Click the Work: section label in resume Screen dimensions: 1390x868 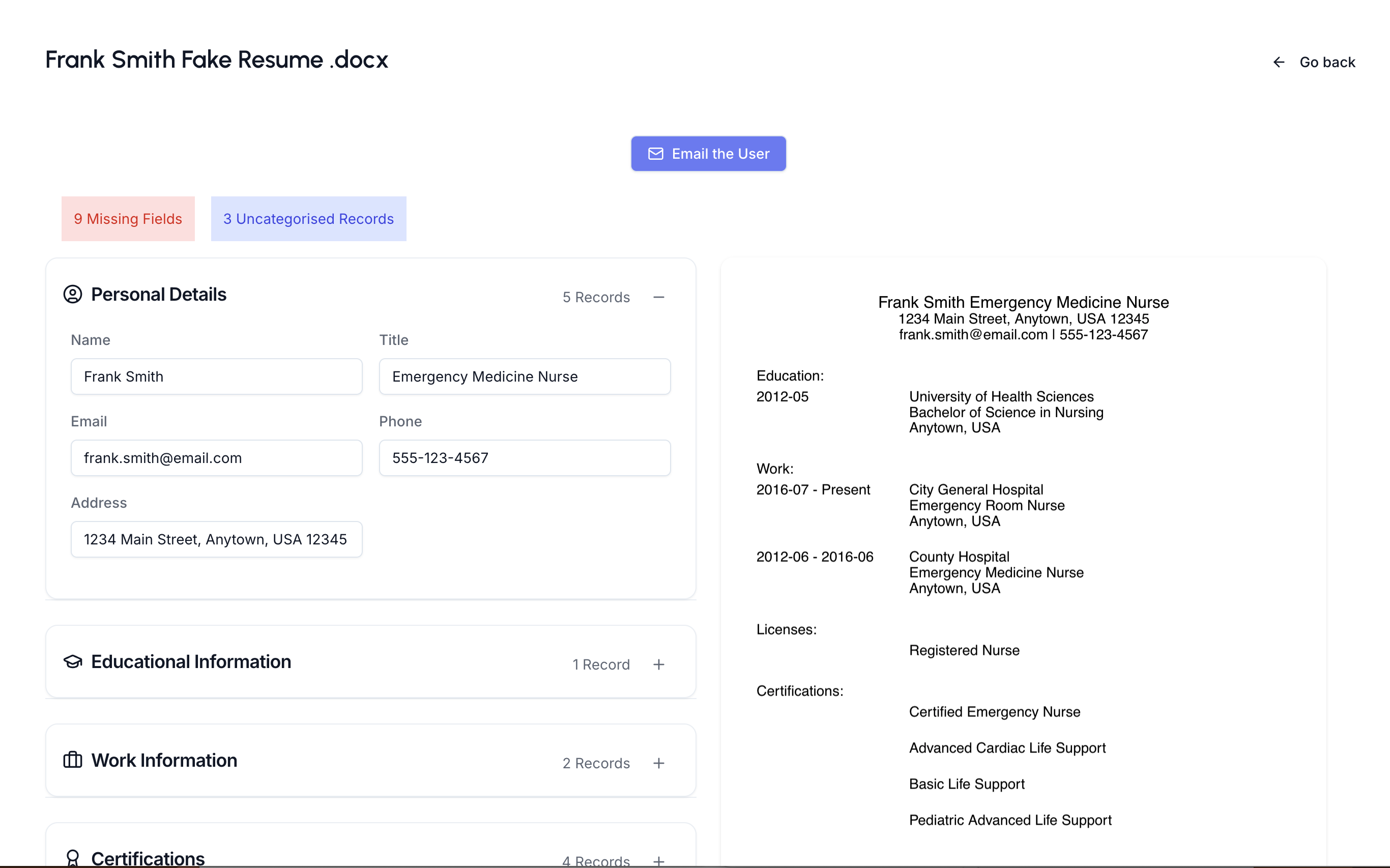pos(775,469)
